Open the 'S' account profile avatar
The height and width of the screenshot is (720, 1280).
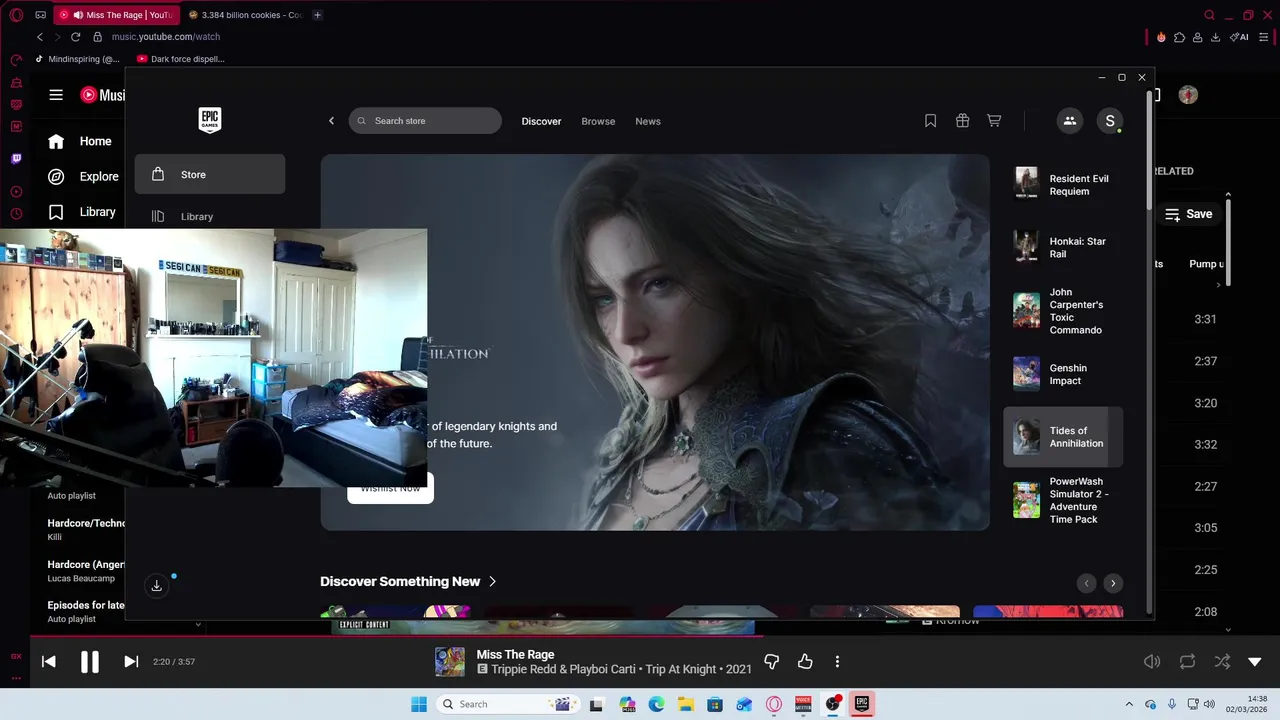coord(1109,121)
